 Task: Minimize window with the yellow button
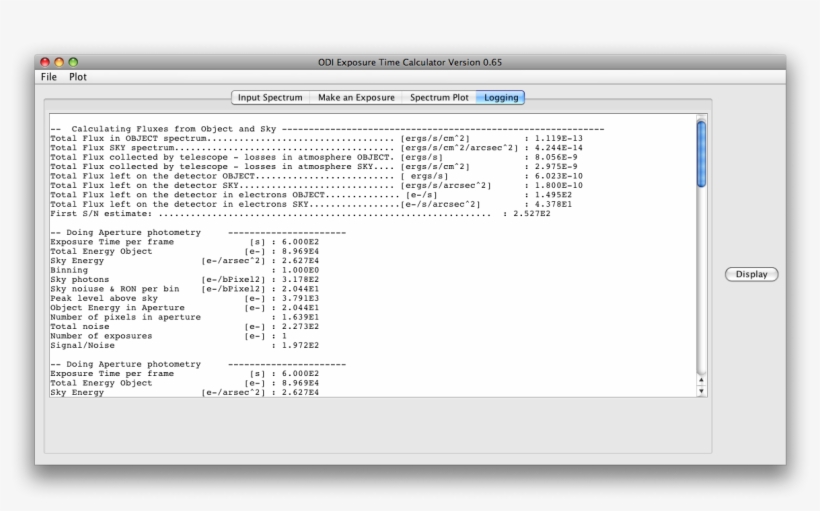click(59, 62)
